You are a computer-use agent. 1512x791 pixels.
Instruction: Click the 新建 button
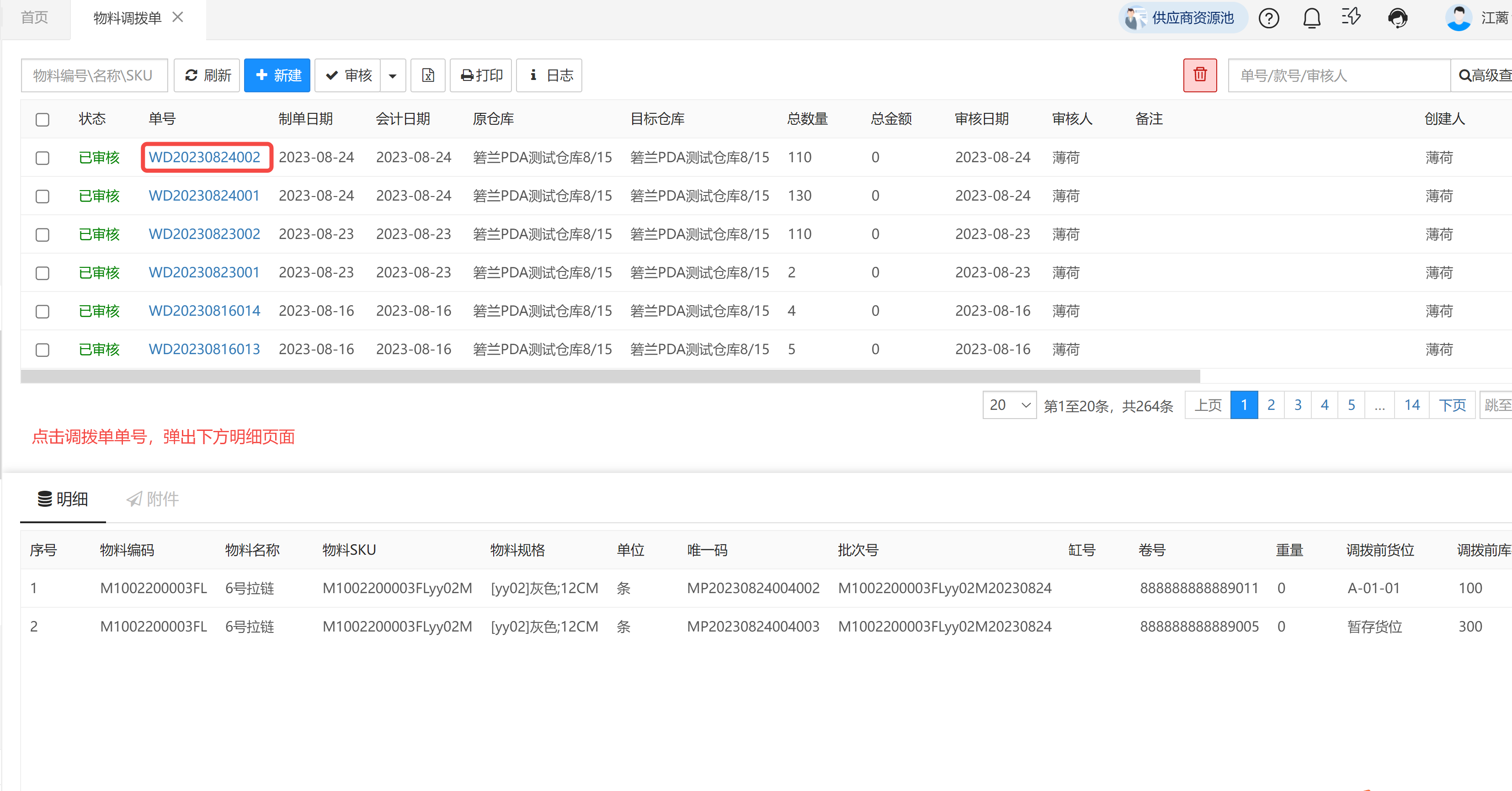click(277, 75)
